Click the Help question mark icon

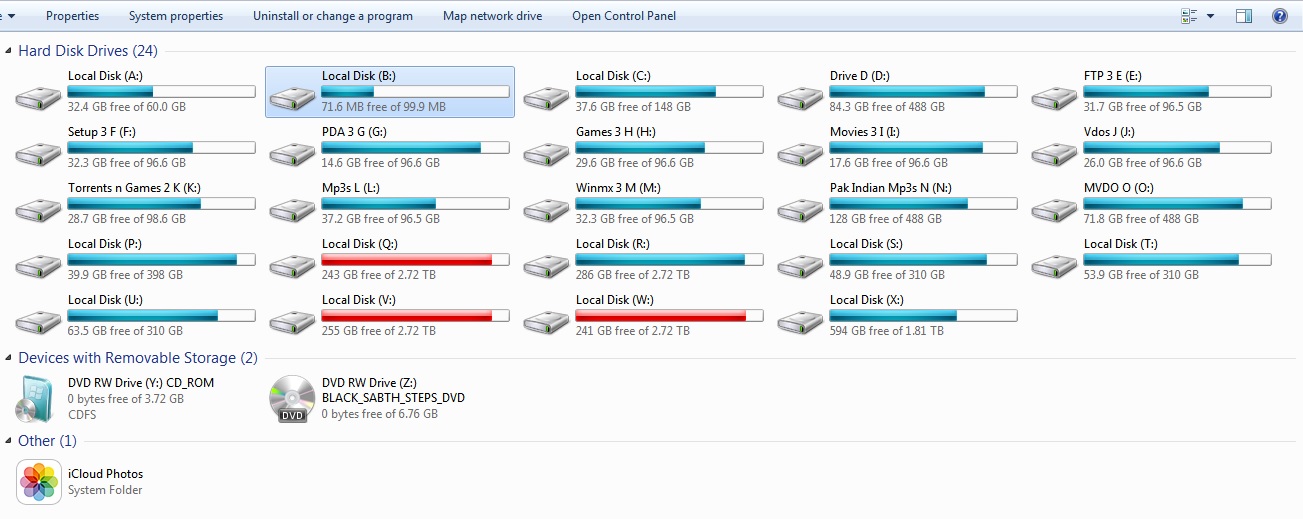[1279, 16]
